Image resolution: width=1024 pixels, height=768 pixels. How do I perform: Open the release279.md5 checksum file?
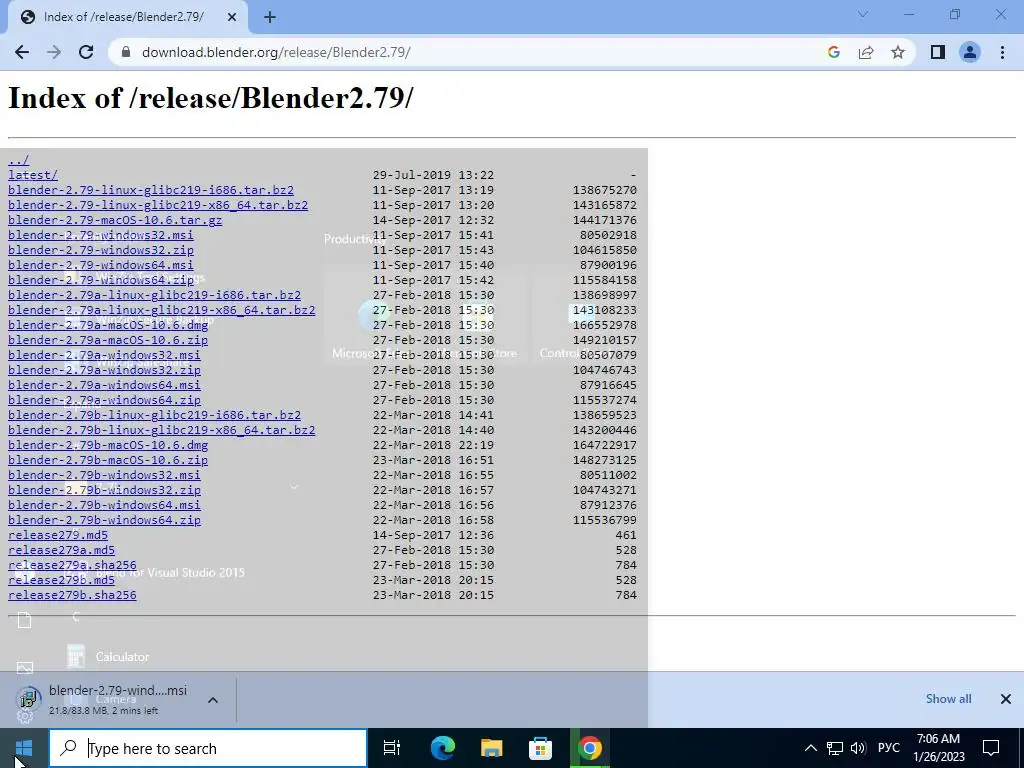[57, 536]
